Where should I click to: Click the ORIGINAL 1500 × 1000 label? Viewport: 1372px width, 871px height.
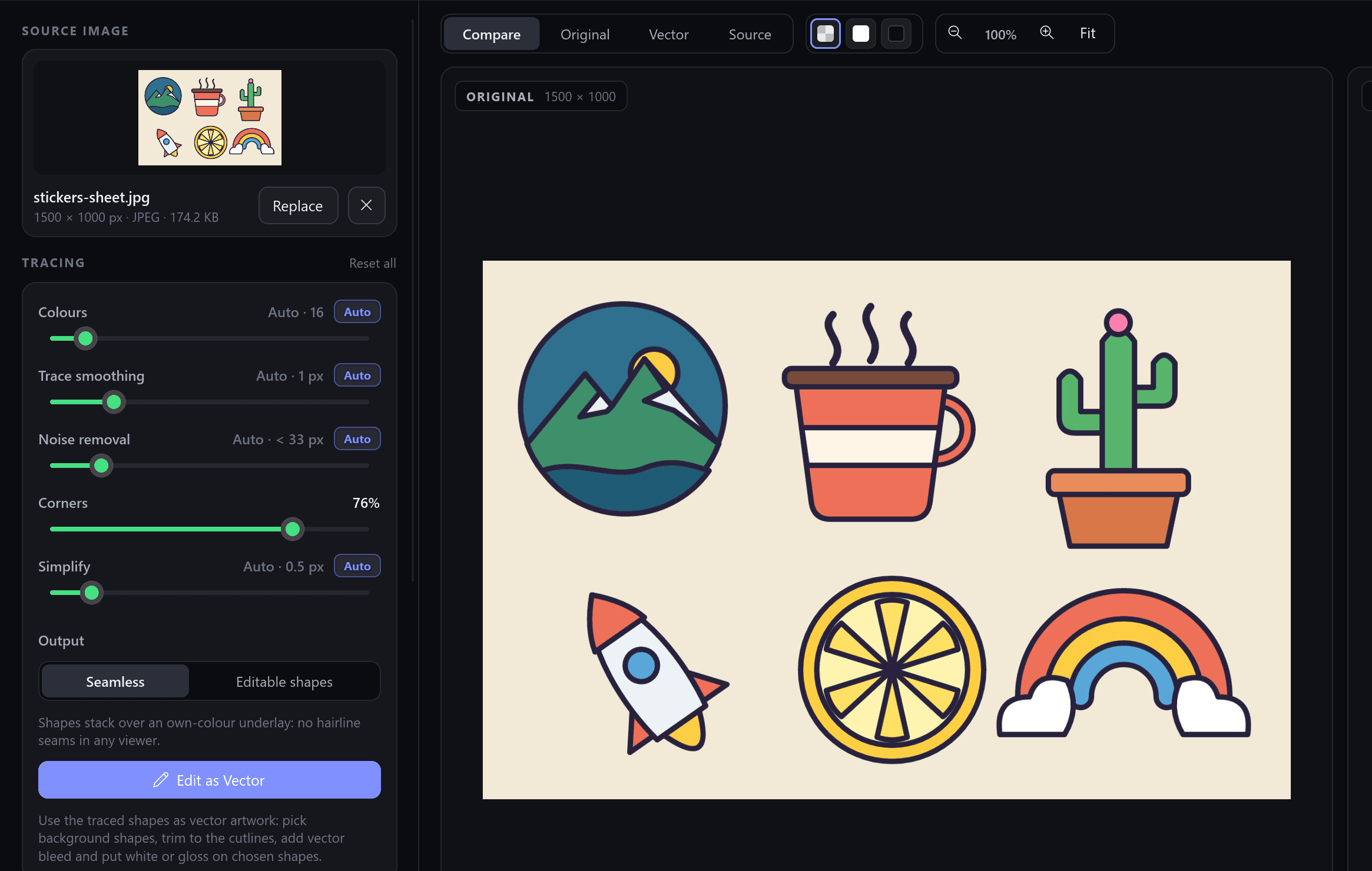[541, 97]
